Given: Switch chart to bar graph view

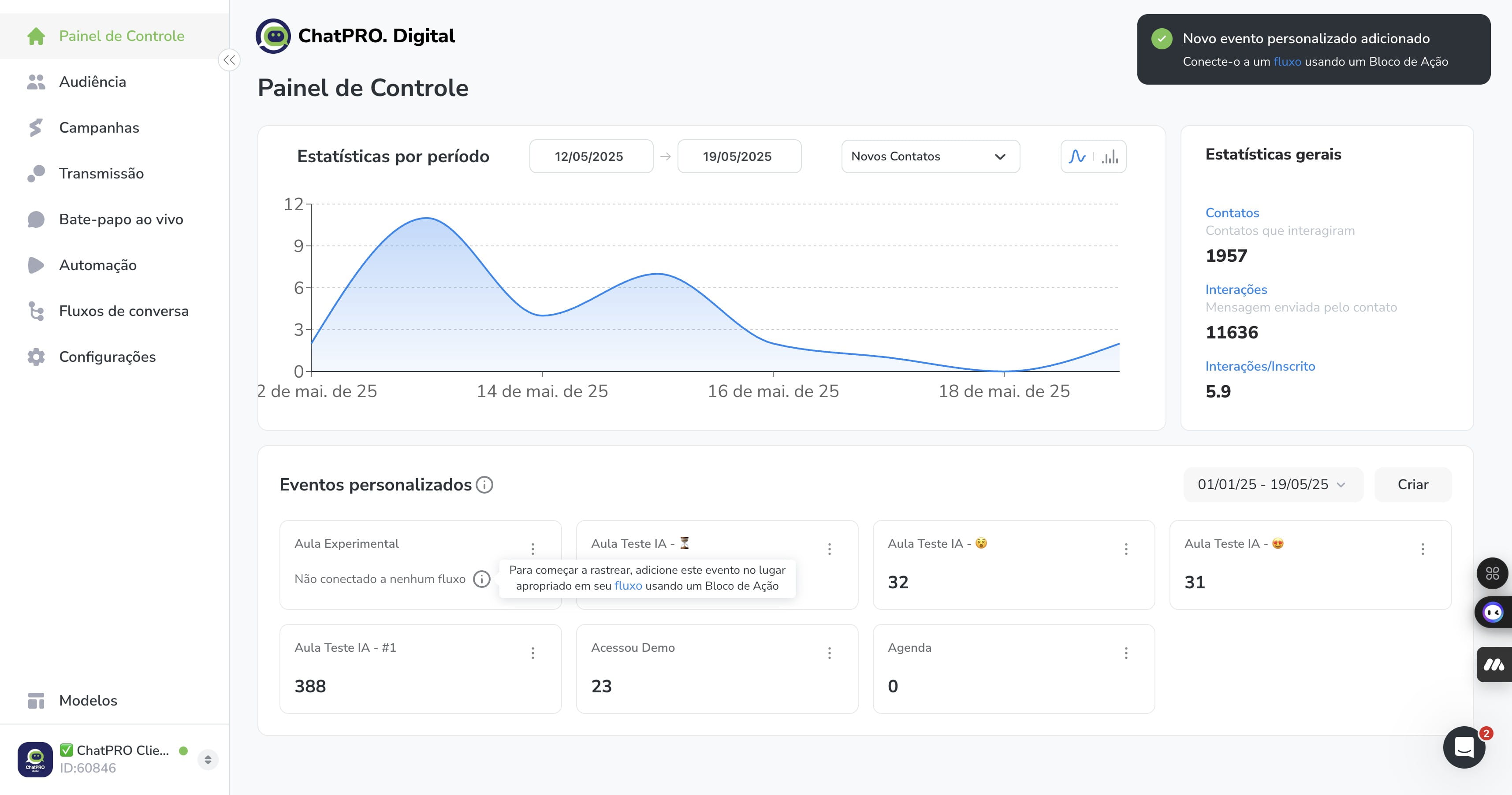Looking at the screenshot, I should [1110, 156].
